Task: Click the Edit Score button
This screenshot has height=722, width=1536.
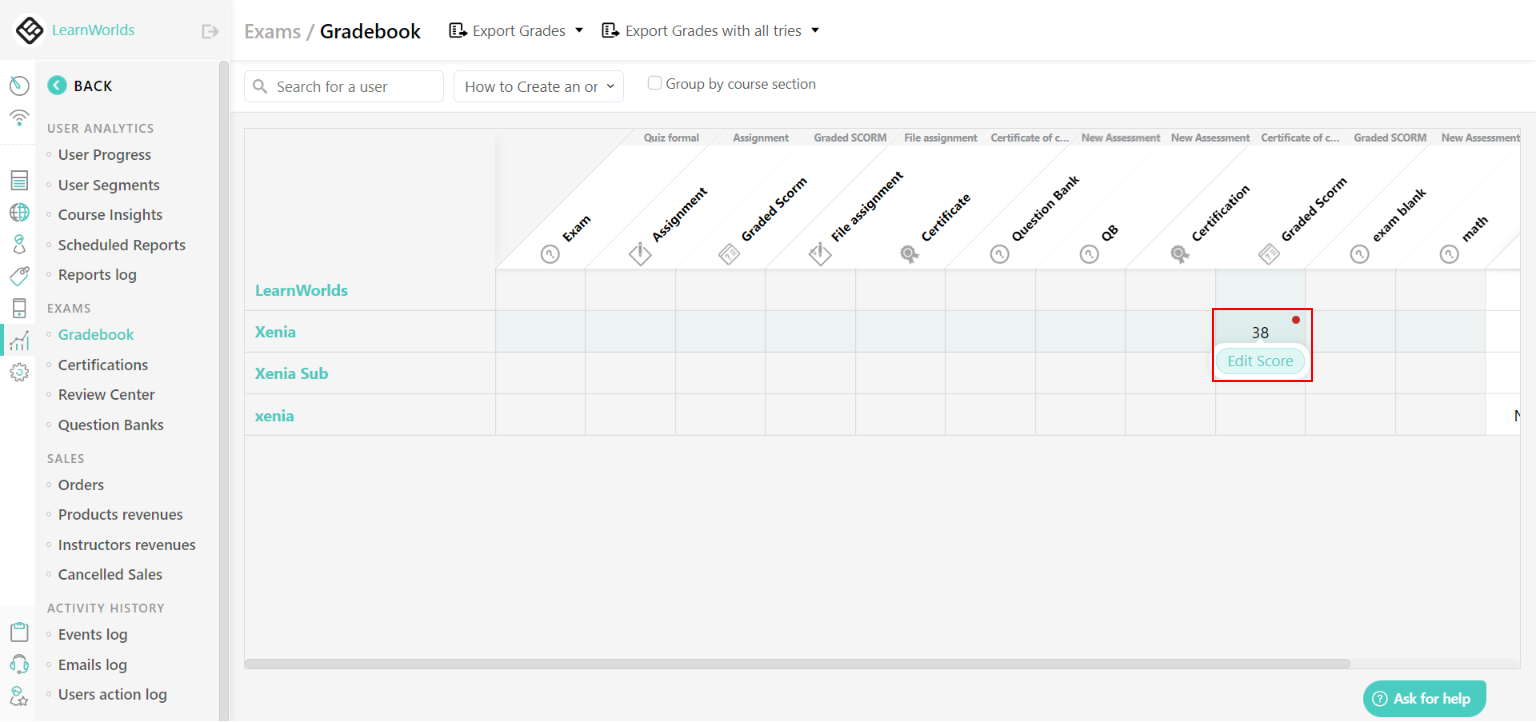Action: point(1260,361)
